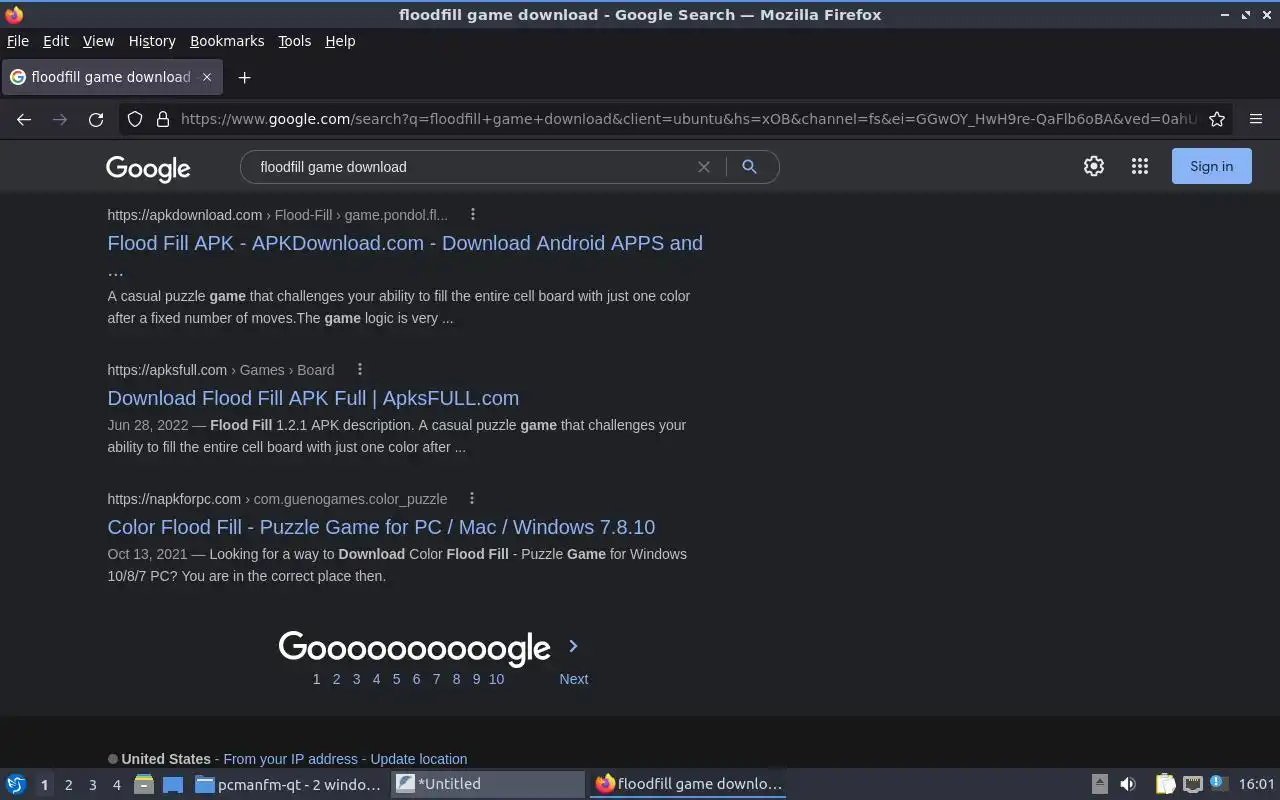Go to results page 7
1280x800 pixels.
click(x=436, y=679)
